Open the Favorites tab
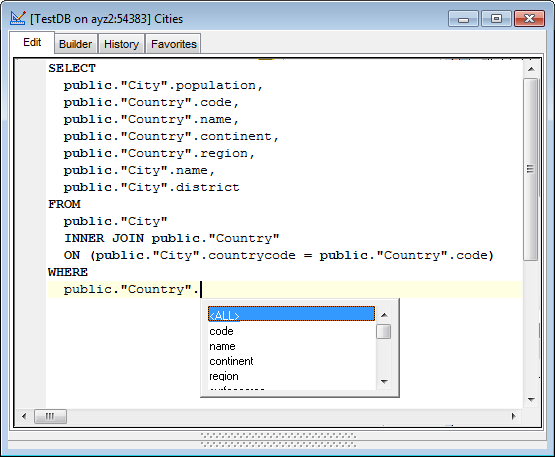Image resolution: width=555 pixels, height=457 pixels. (173, 44)
